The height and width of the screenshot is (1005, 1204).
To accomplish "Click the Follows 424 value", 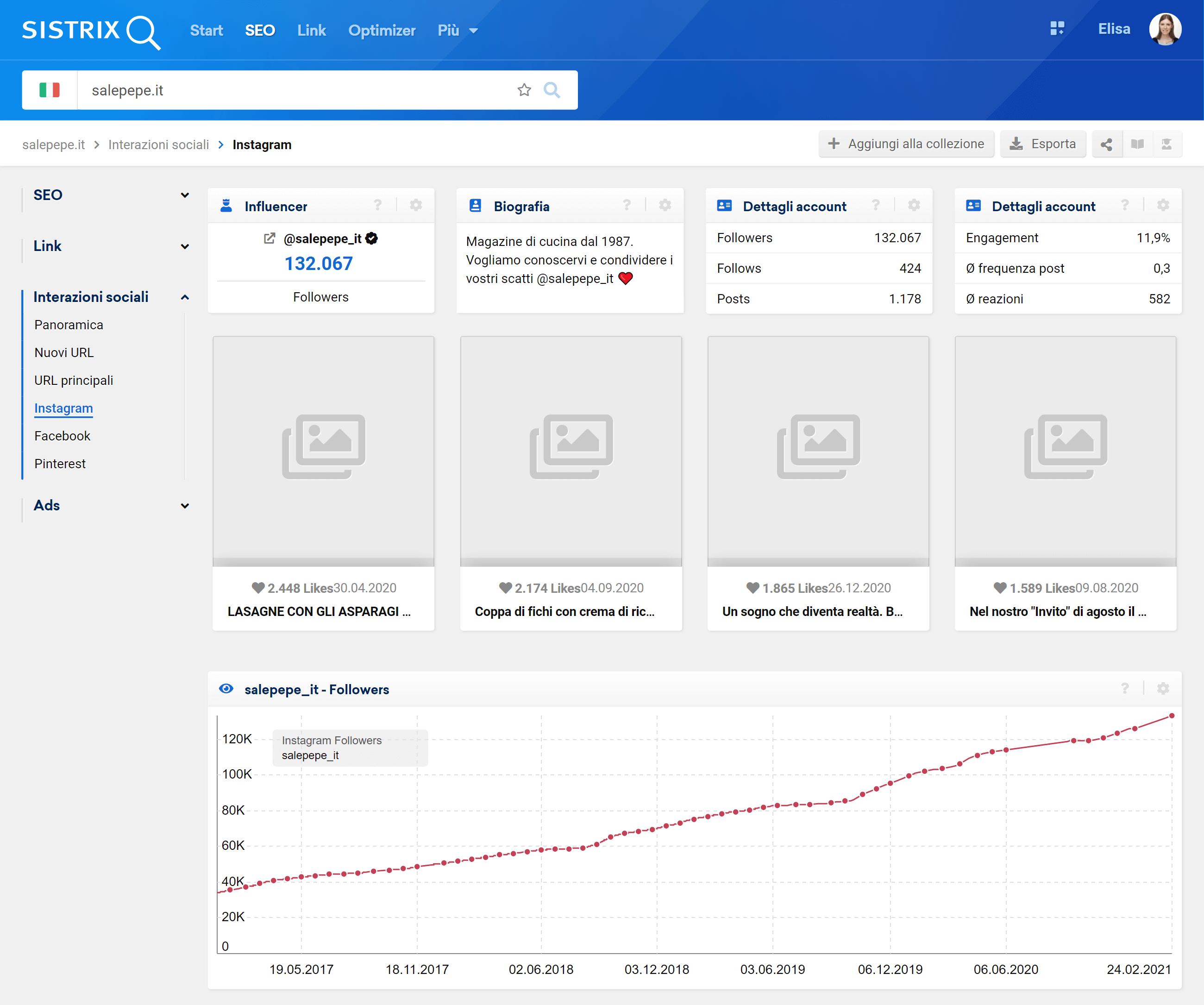I will coord(910,268).
